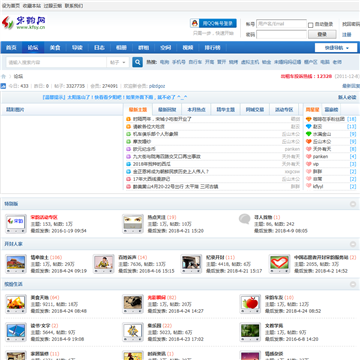Click the 登录 login button
The height and width of the screenshot is (360, 360).
[x=322, y=34]
